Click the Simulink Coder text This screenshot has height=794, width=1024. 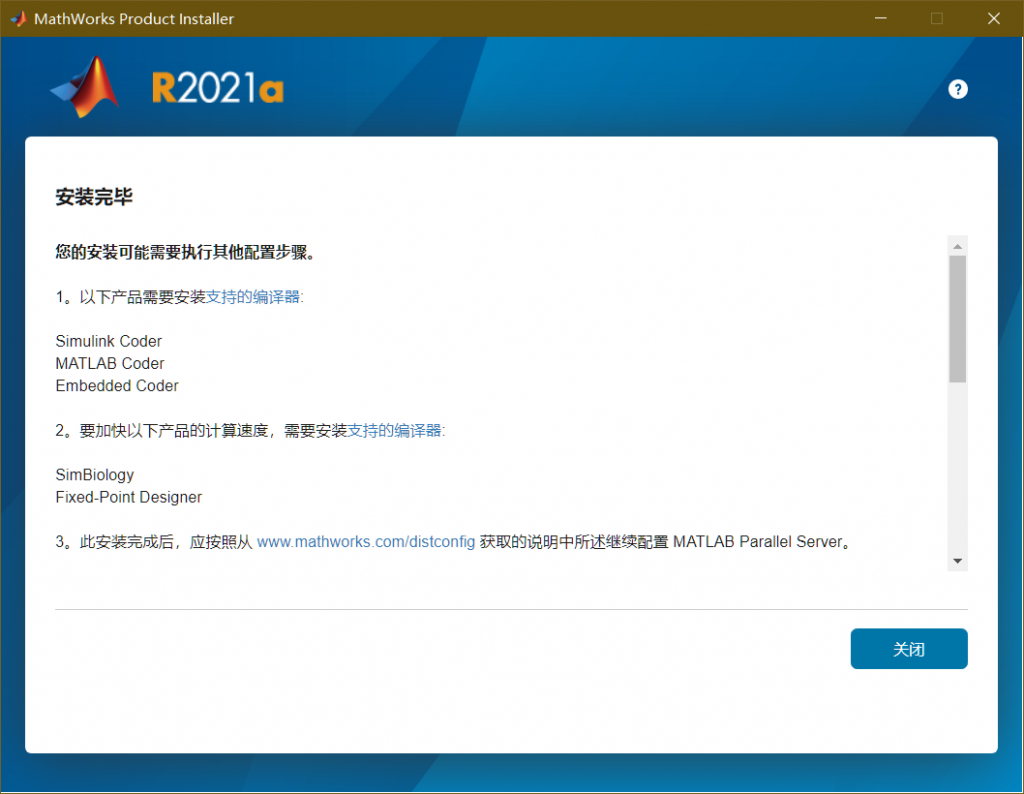(x=108, y=341)
